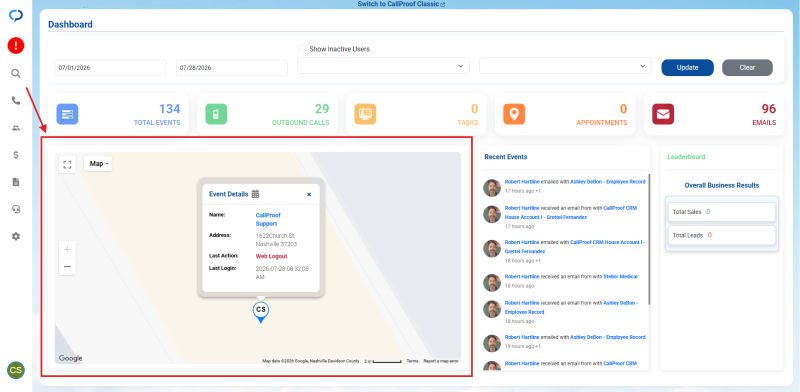The height and width of the screenshot is (392, 800).
Task: Click the Leaderboard heading
Action: click(x=686, y=157)
